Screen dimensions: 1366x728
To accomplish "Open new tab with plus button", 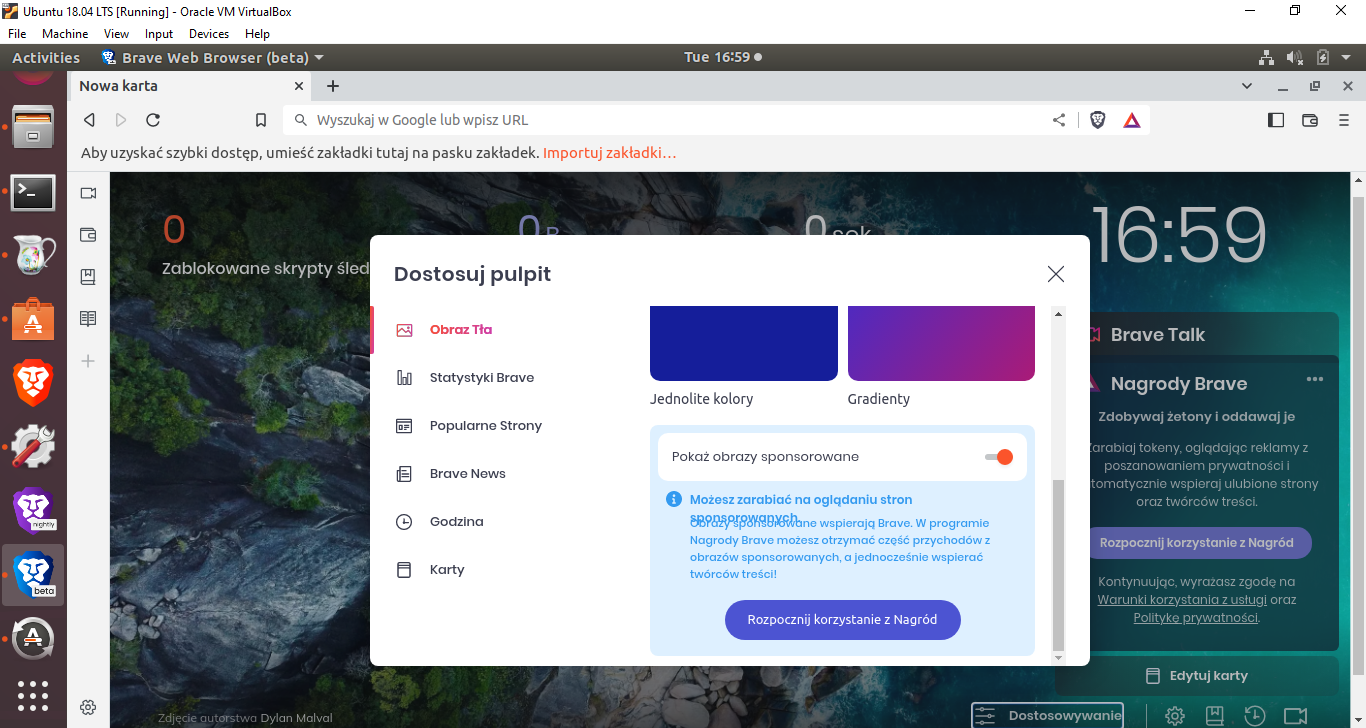I will pyautogui.click(x=333, y=86).
